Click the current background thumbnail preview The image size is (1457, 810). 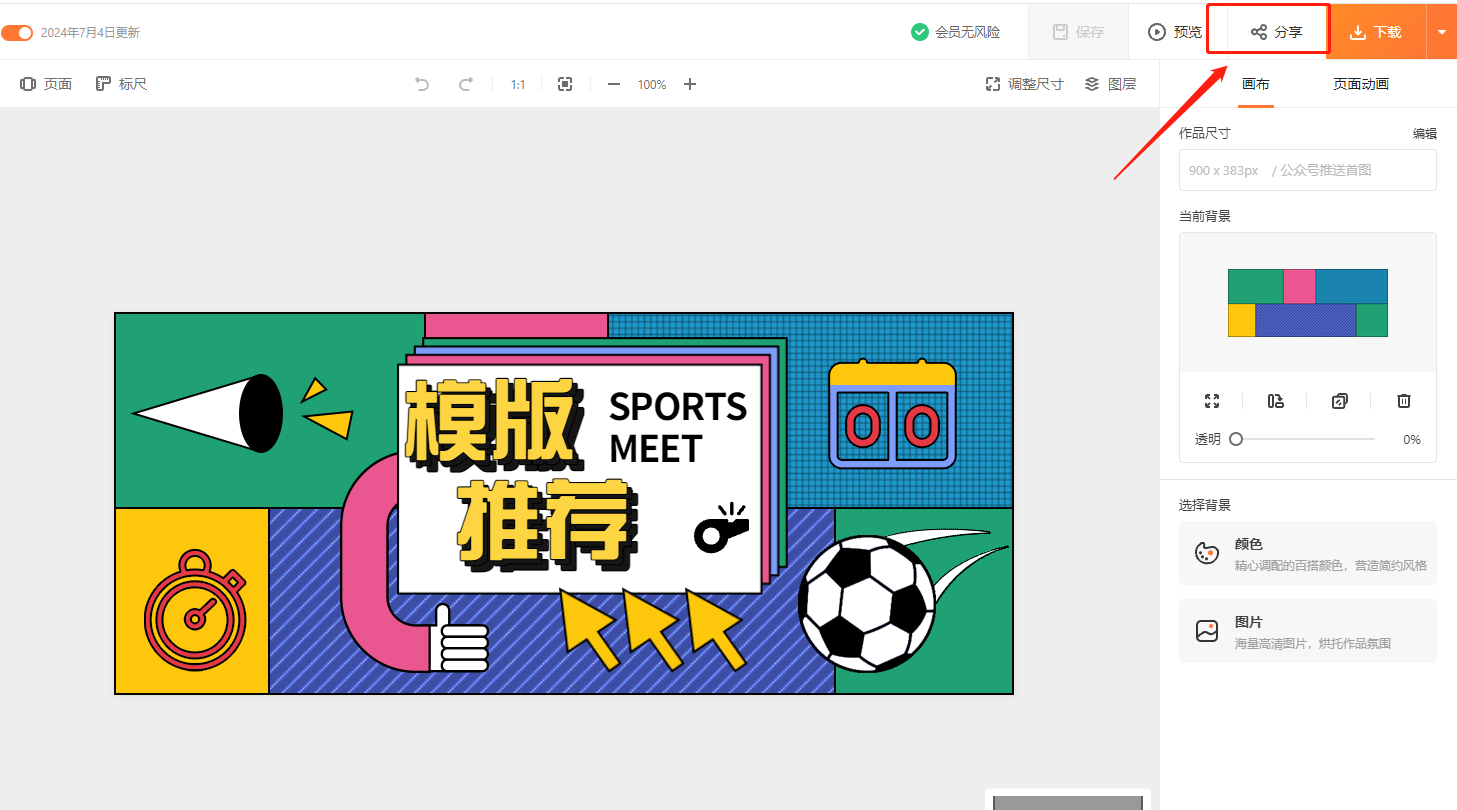pos(1308,303)
